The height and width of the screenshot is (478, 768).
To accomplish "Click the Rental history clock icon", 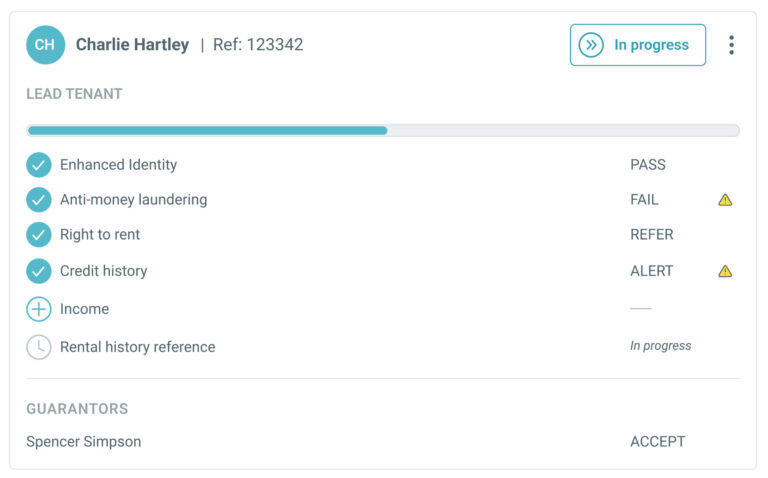I will (39, 347).
